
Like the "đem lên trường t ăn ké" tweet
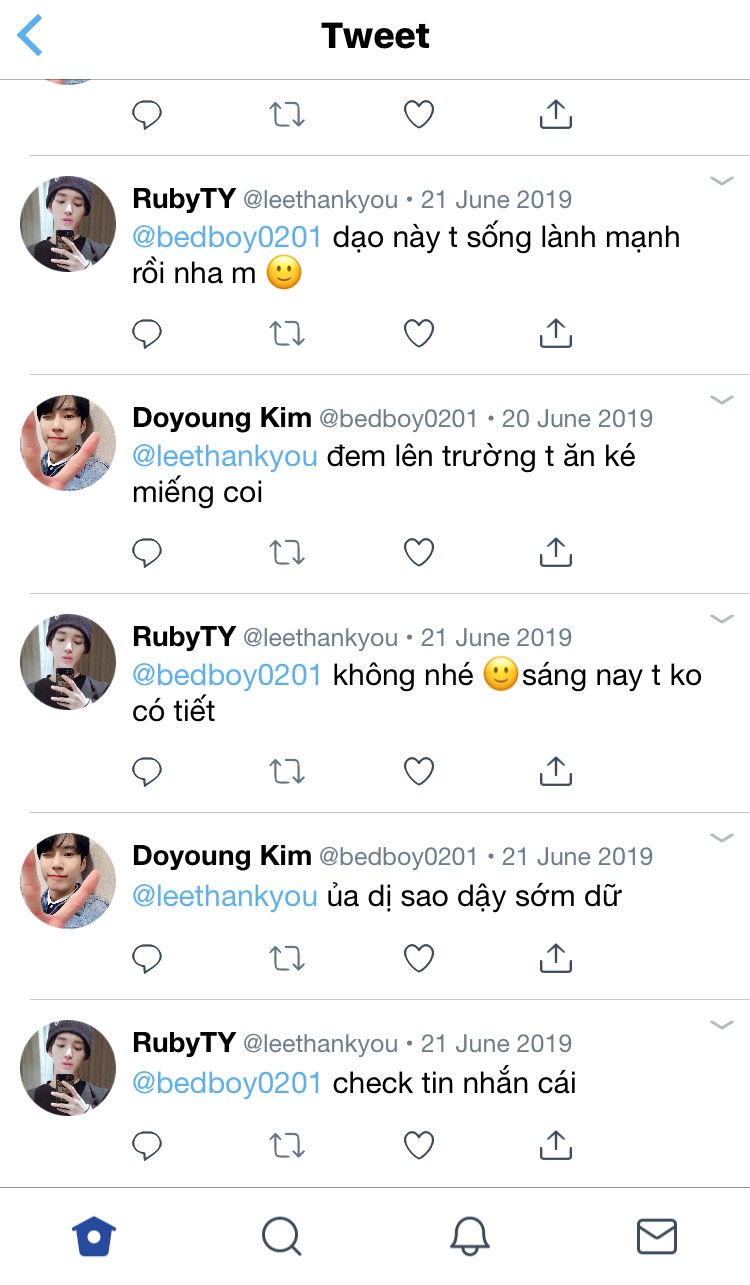pos(418,552)
